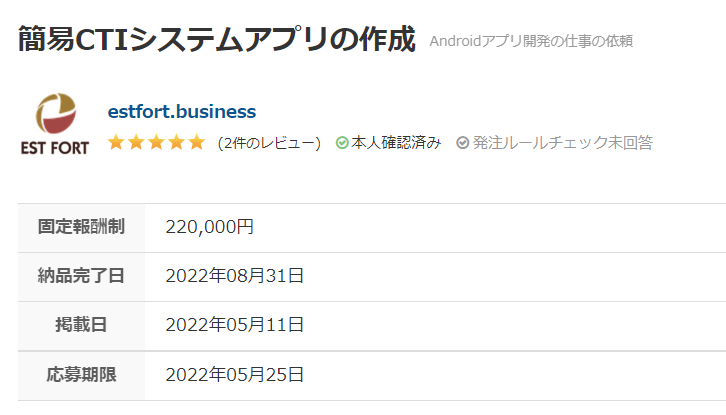Screen dimensions: 726x415
Task: Click the 簡易CTIシステムアプリの作成 heading
Action: coord(217,39)
